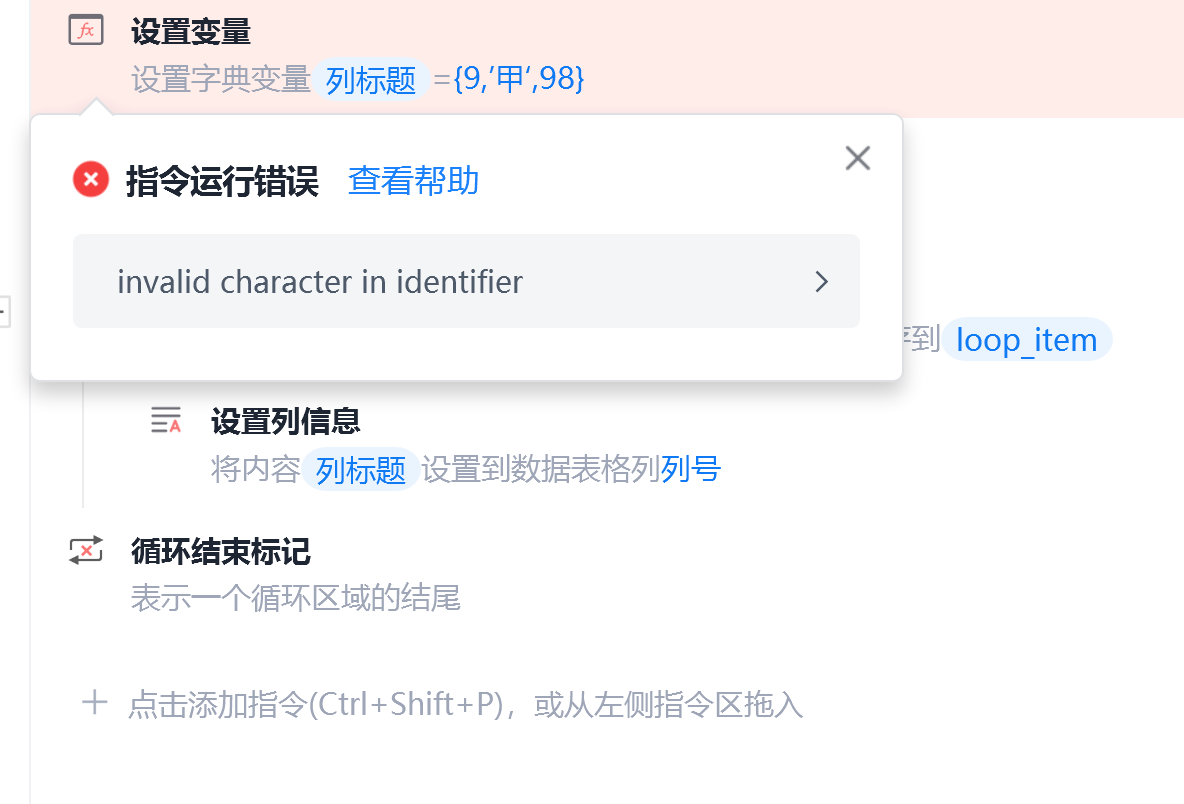1184x804 pixels.
Task: Click the blue 列号 parameter link
Action: (x=690, y=469)
